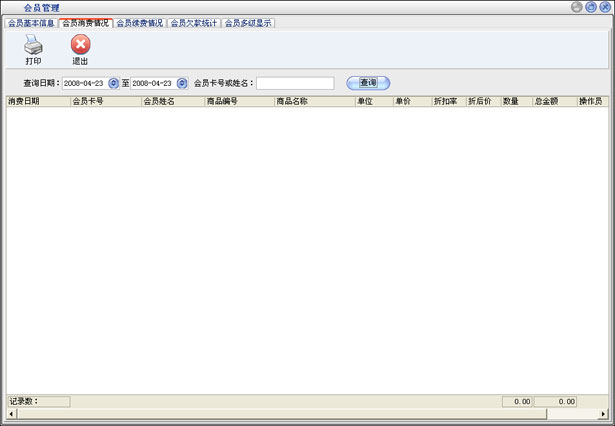Open the 会员续费情况 tab
Screen dimensions: 615x426
click(x=139, y=22)
